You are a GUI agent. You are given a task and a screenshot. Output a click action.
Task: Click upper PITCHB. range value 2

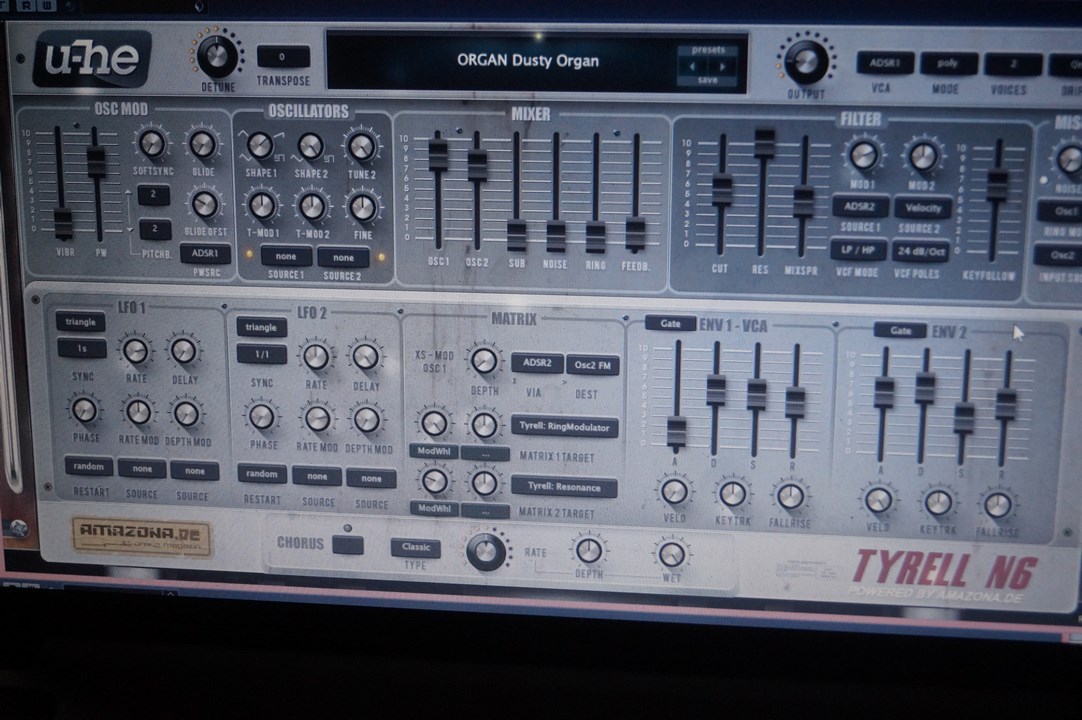tap(153, 195)
